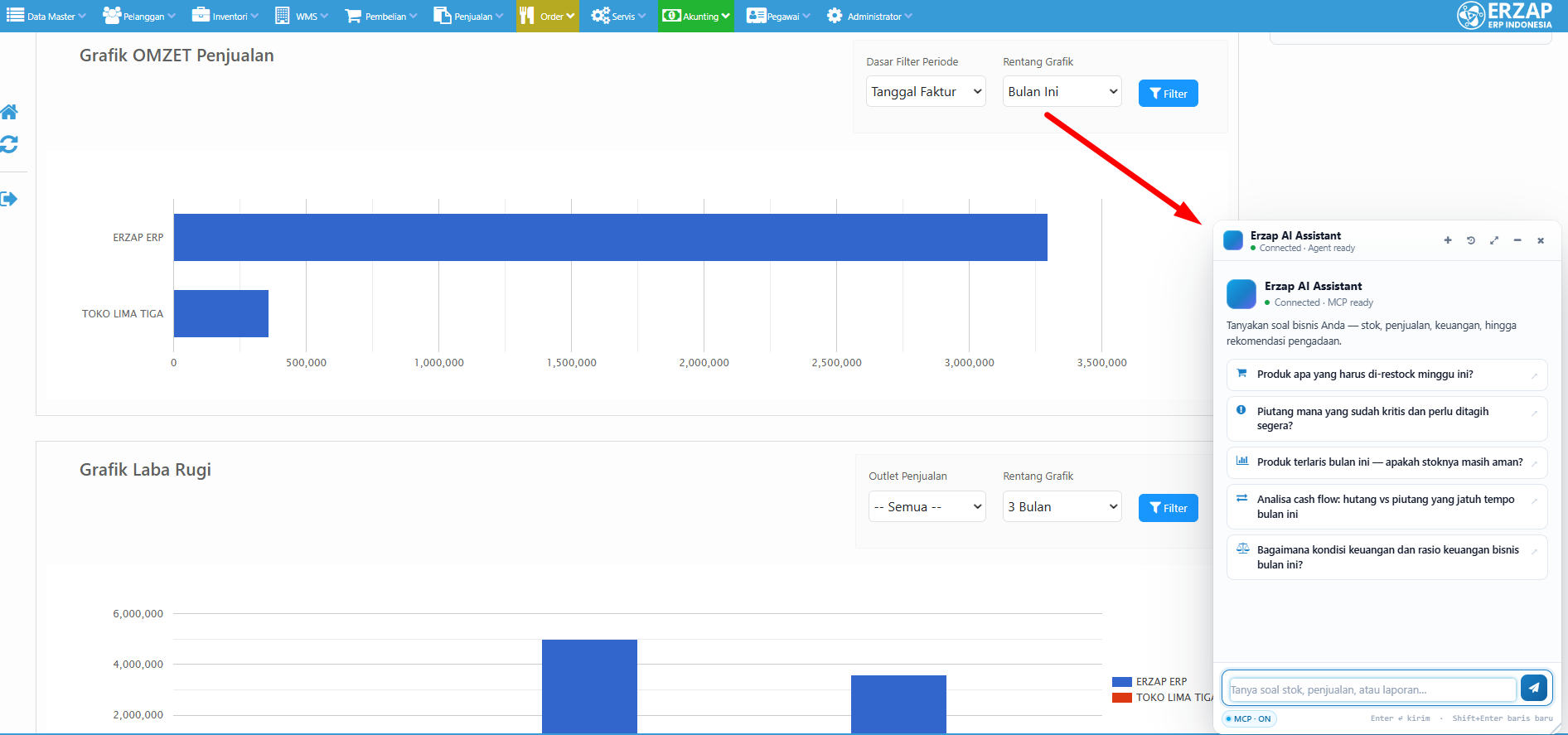1568x735 pixels.
Task: Select Produk terlaris bulan ini suggestion
Action: click(x=1387, y=462)
